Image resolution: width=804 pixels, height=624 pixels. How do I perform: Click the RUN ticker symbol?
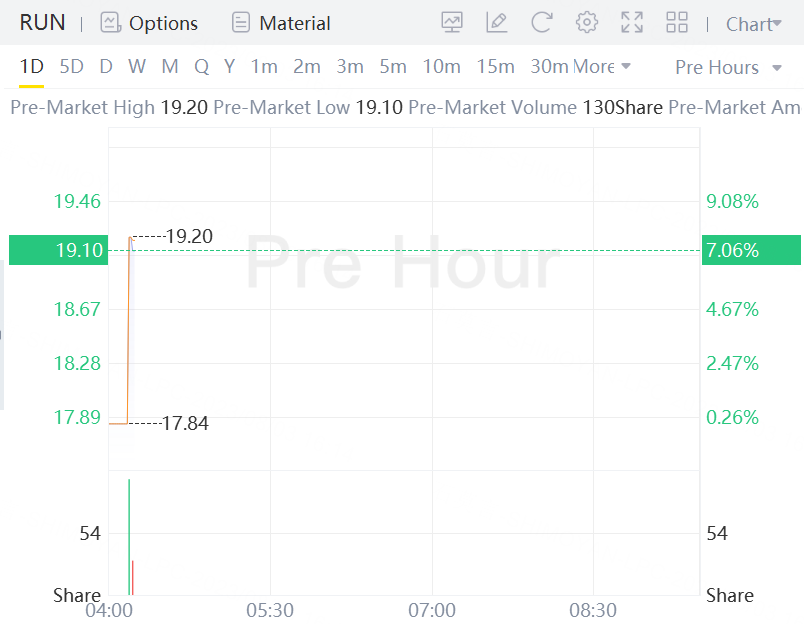point(42,23)
